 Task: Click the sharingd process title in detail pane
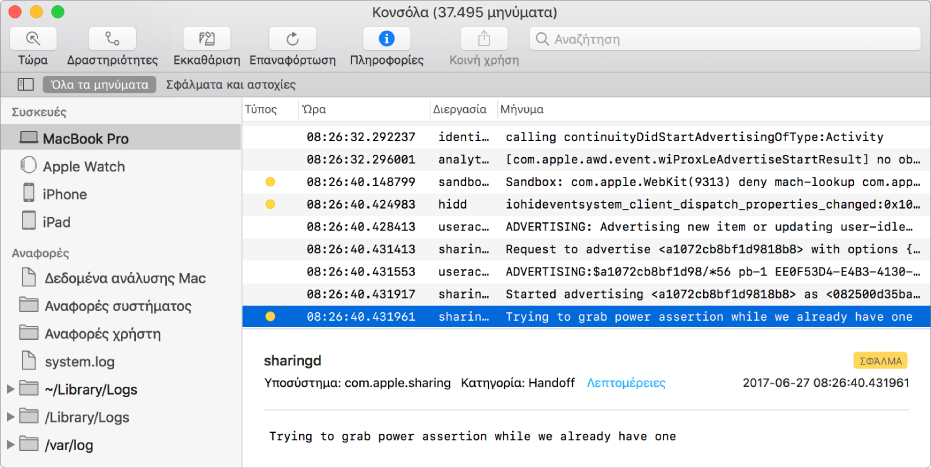293,361
